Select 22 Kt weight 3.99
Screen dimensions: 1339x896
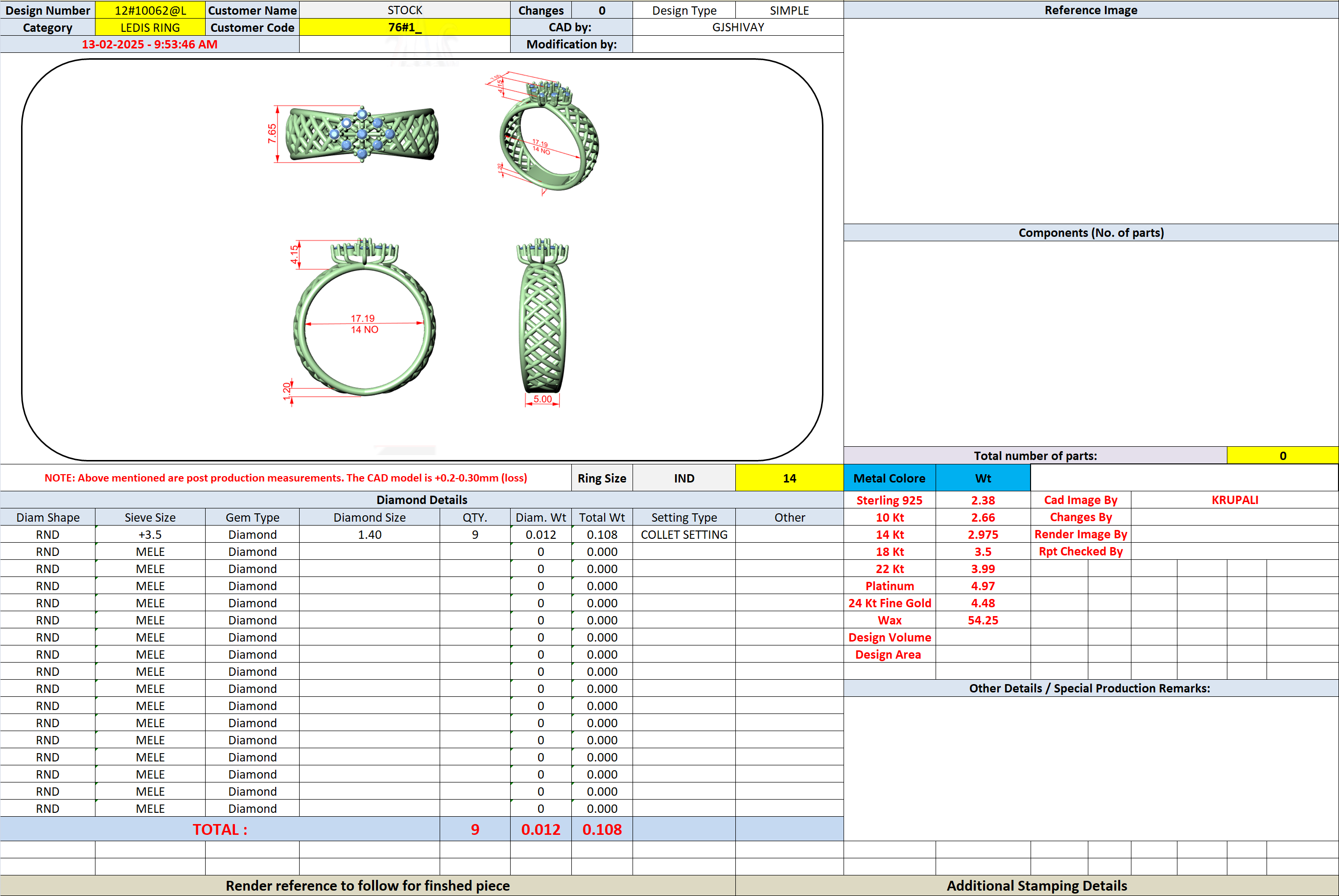pos(983,569)
